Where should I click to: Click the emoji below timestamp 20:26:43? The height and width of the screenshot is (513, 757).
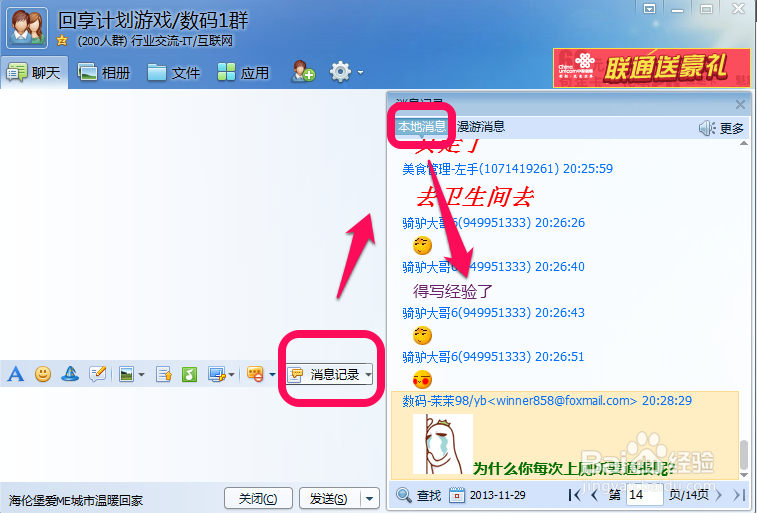422,335
